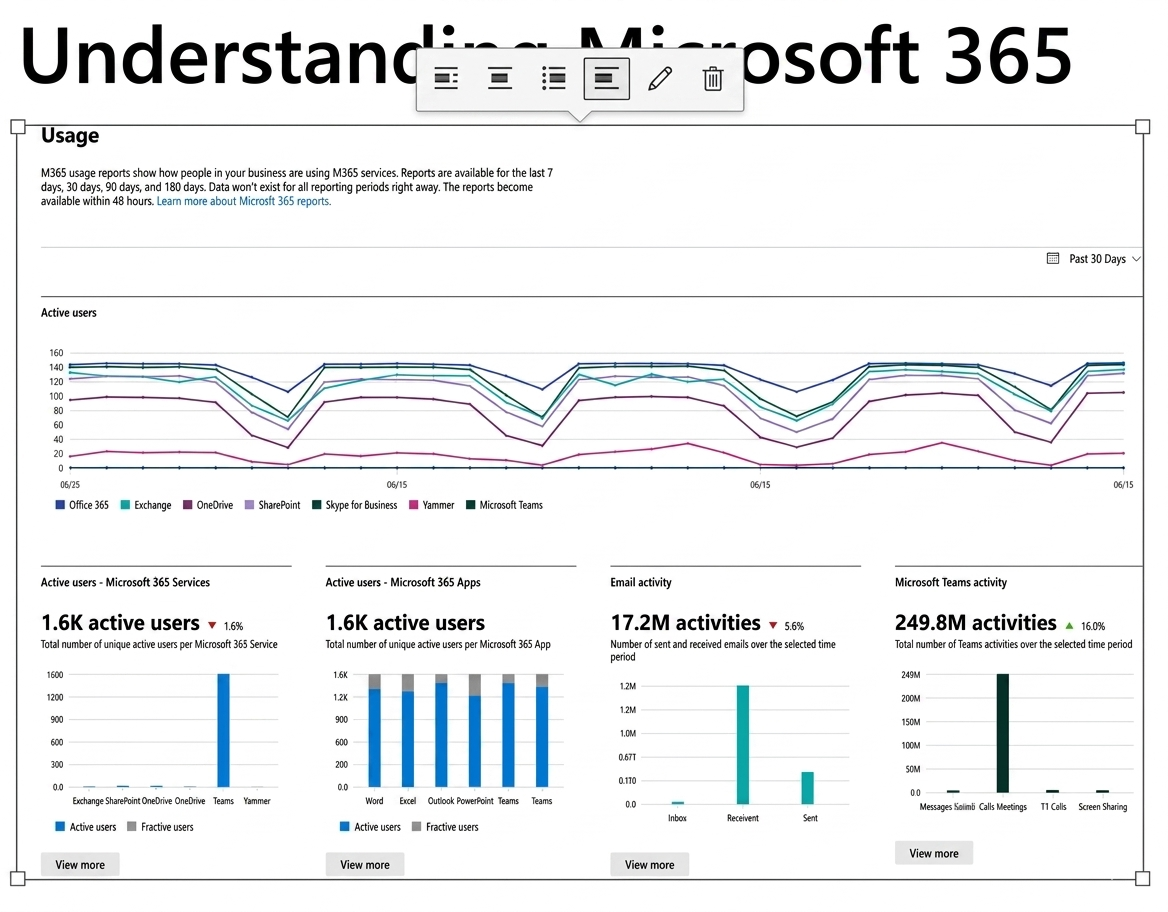Click the Microsoft Teams activity card title
This screenshot has width=1168, height=912.
point(950,583)
